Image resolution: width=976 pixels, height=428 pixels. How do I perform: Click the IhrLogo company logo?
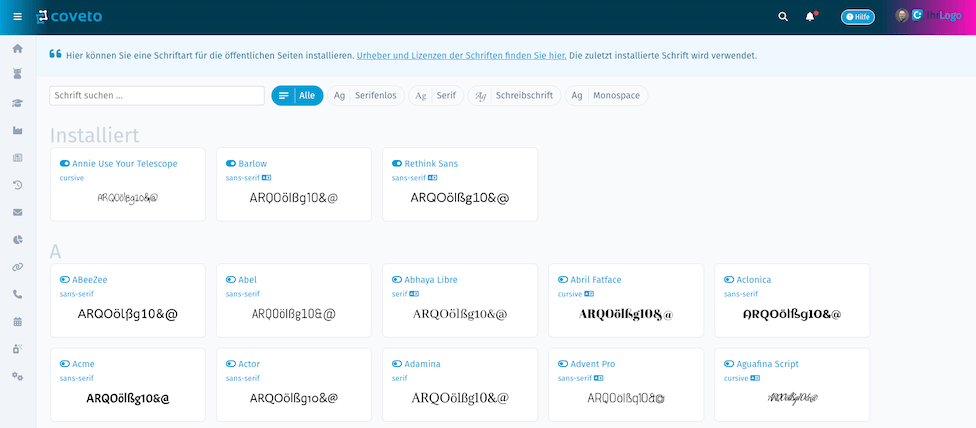point(937,16)
